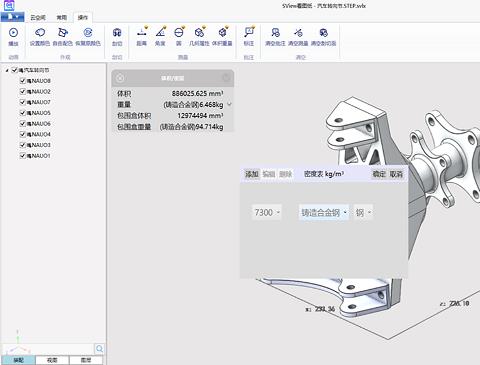Click the 取消 cancel button

click(x=396, y=174)
